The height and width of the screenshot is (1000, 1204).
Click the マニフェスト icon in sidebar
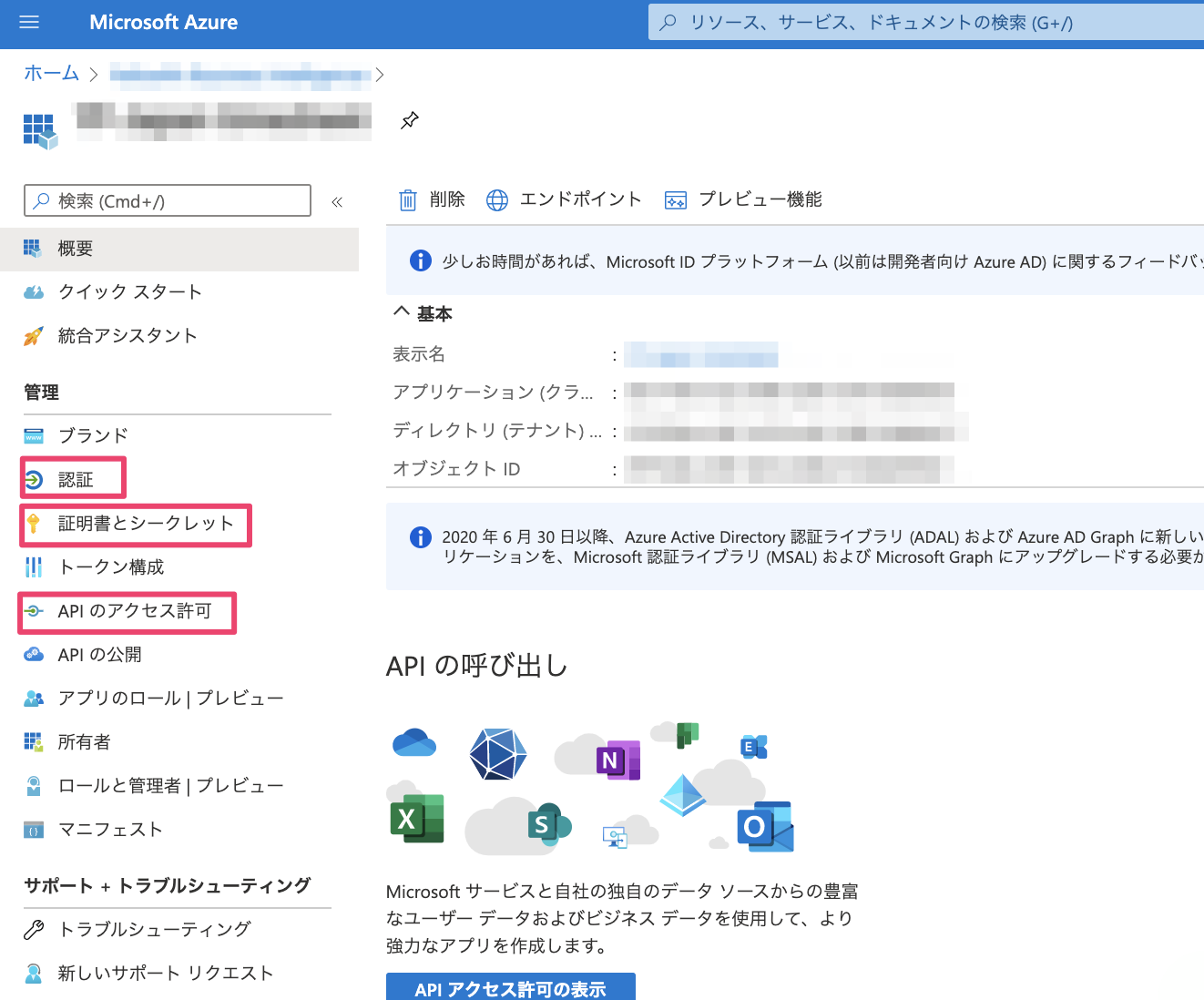[33, 830]
